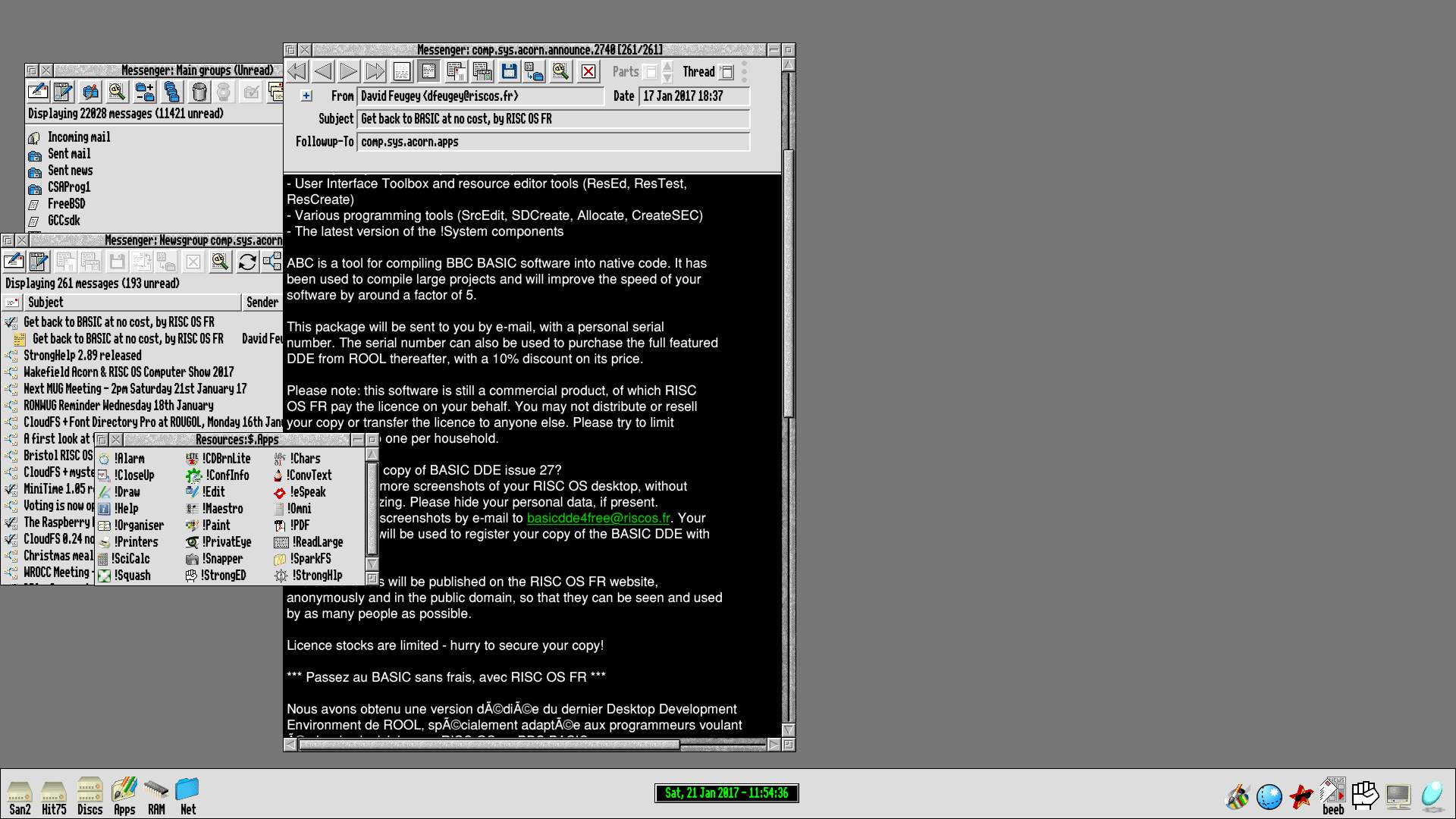Open find magnifier in message viewer toolbar

[560, 72]
